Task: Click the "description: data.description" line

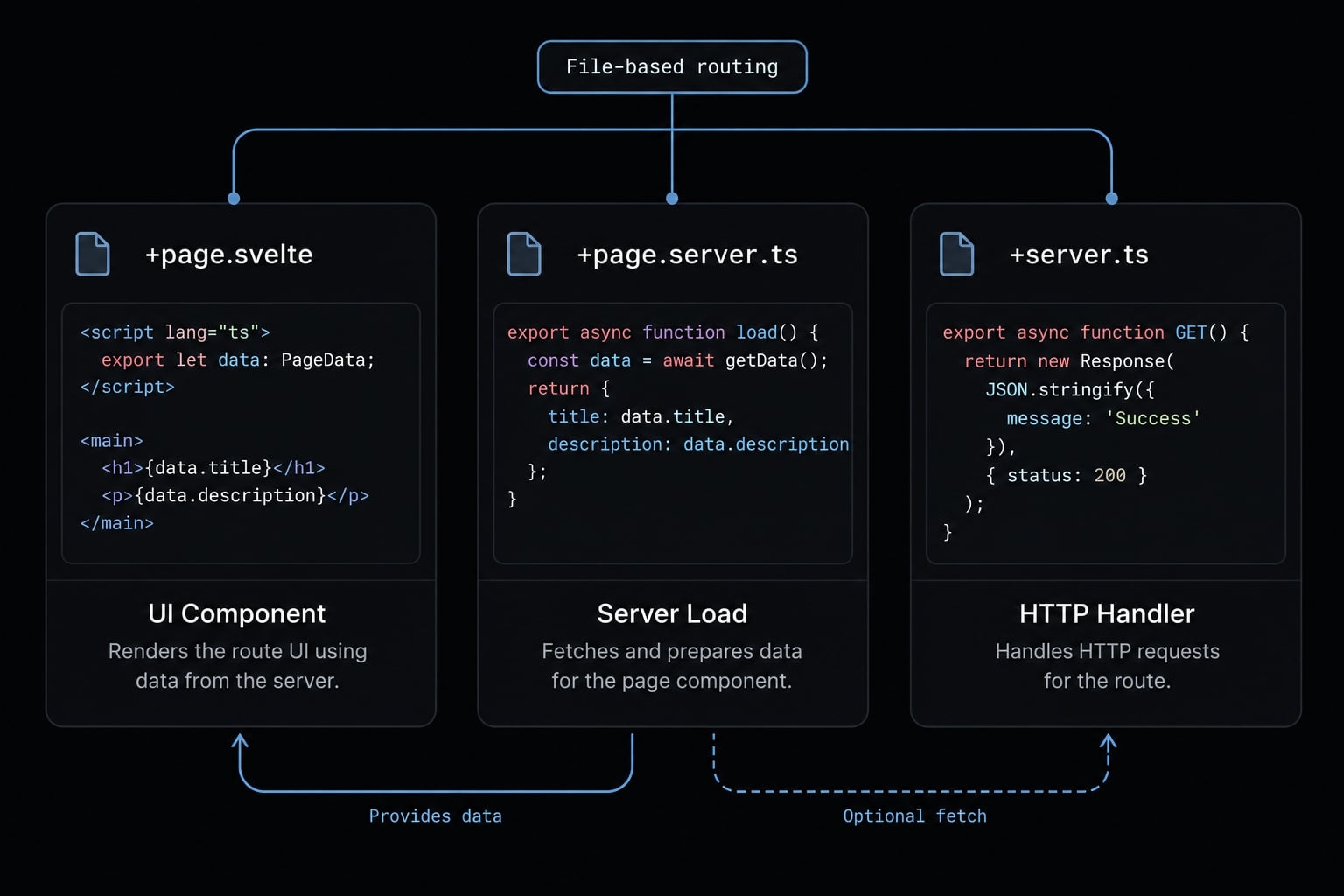Action: point(698,444)
